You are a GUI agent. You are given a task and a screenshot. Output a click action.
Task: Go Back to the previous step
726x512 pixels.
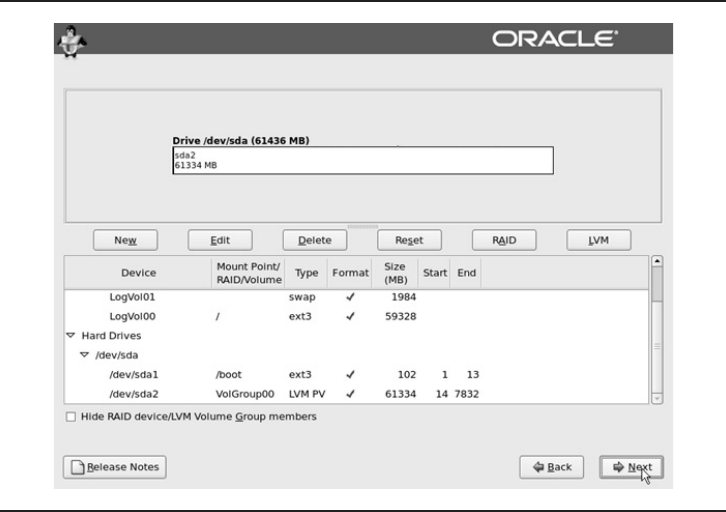point(551,467)
